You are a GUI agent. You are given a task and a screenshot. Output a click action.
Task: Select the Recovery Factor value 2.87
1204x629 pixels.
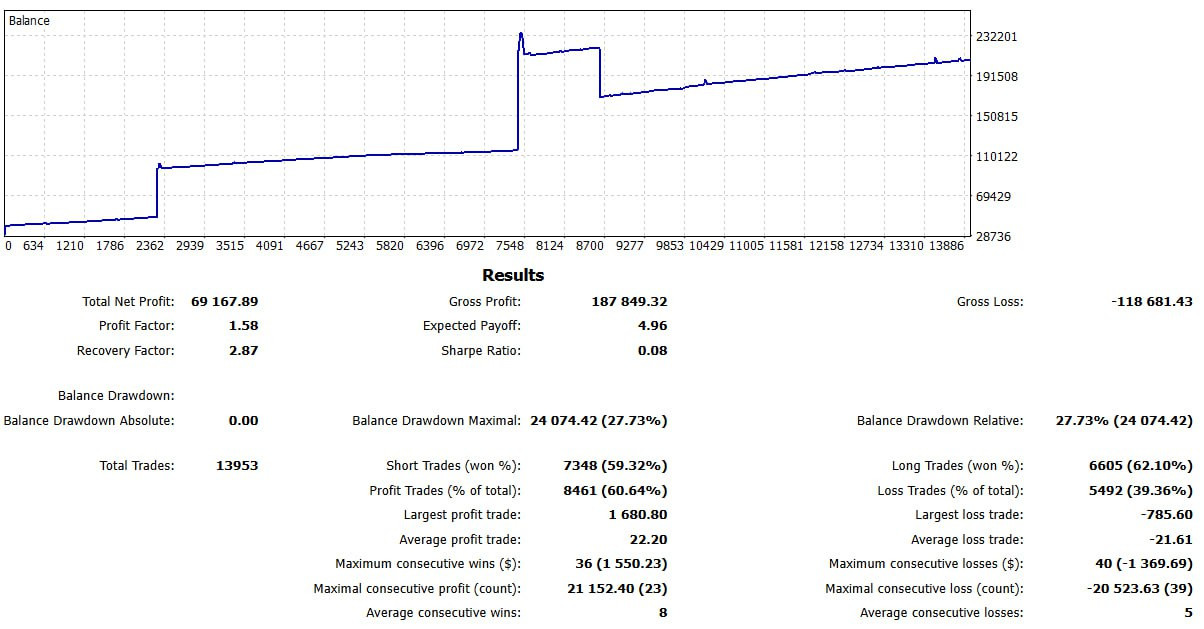pos(243,351)
